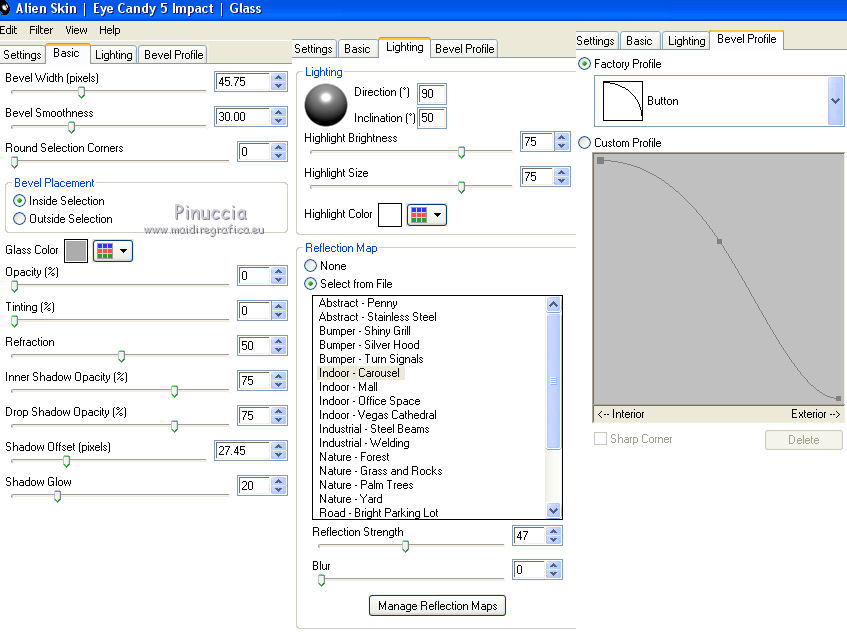Viewport: 847px width, 632px height.
Task: Select Nature - Forest in reflection list
Action: pos(354,457)
